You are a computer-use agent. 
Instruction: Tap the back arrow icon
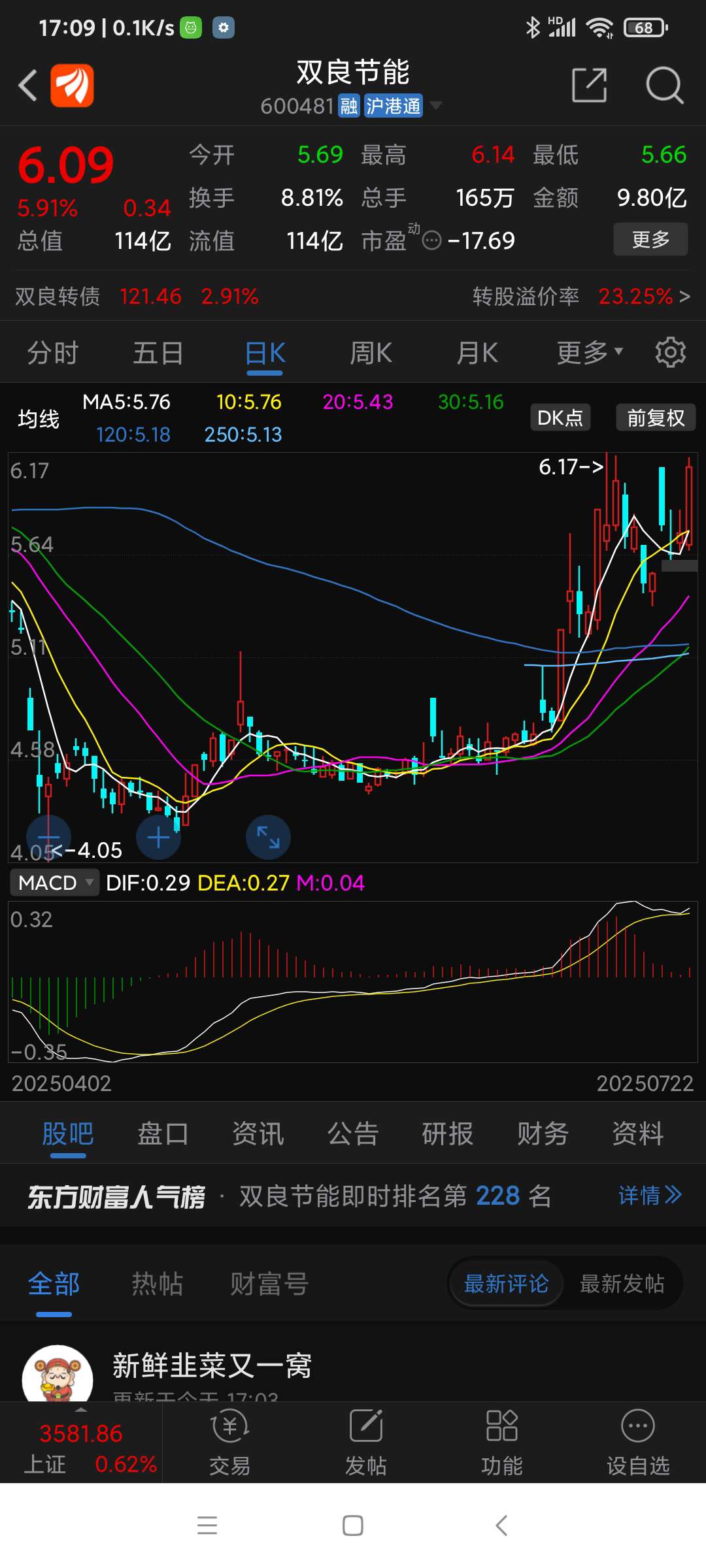click(x=27, y=86)
